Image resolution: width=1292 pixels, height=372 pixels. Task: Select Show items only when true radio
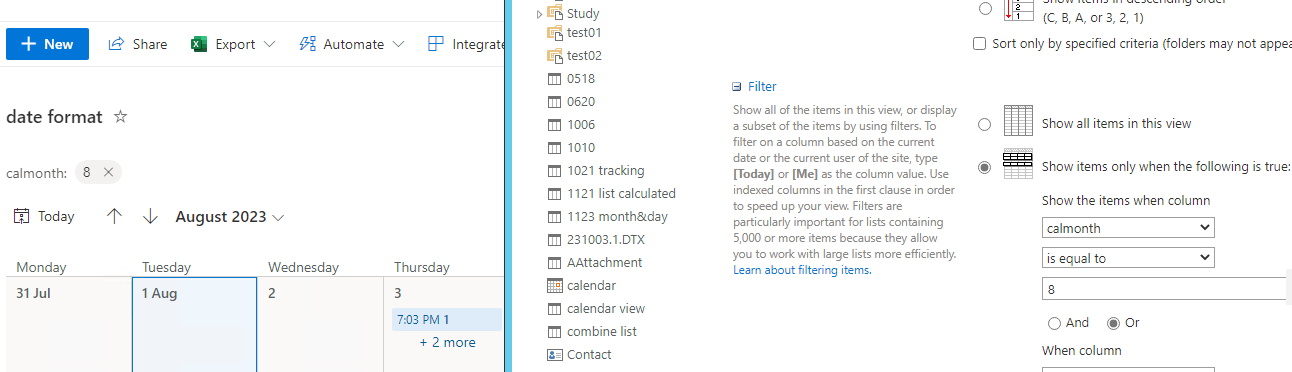pyautogui.click(x=985, y=167)
